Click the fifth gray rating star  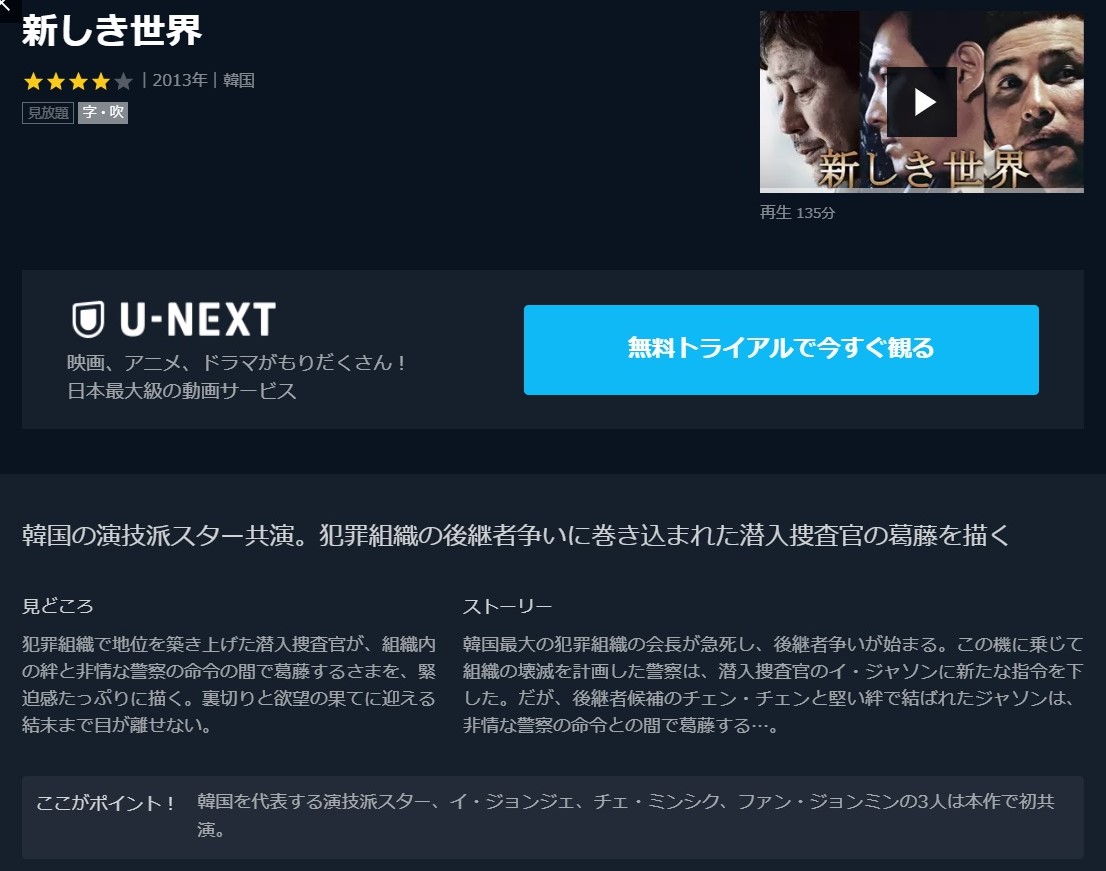[123, 81]
